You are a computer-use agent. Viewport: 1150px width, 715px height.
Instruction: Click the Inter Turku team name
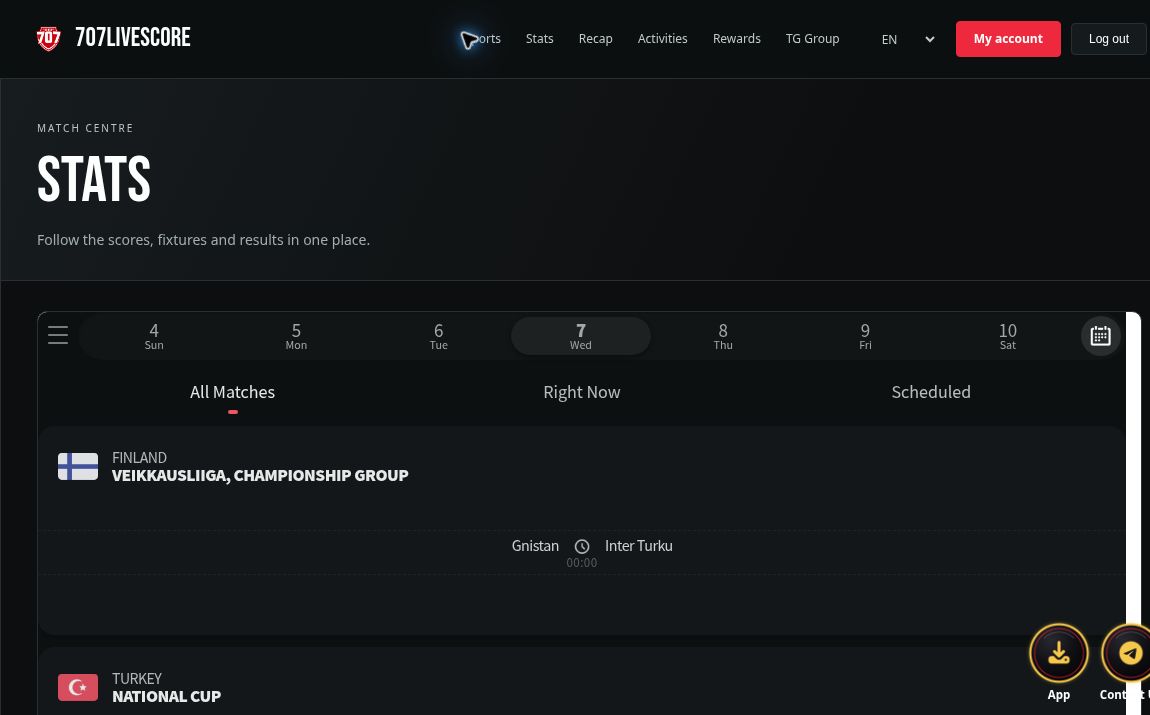(x=638, y=546)
